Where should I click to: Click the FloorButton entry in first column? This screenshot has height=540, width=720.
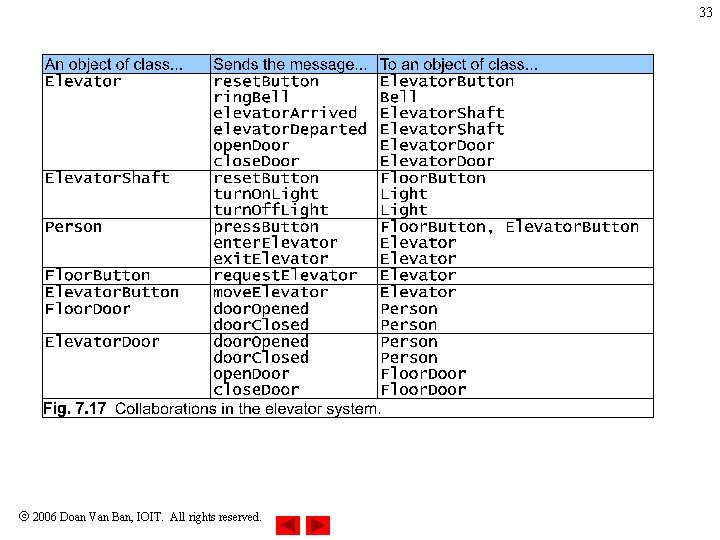click(97, 276)
